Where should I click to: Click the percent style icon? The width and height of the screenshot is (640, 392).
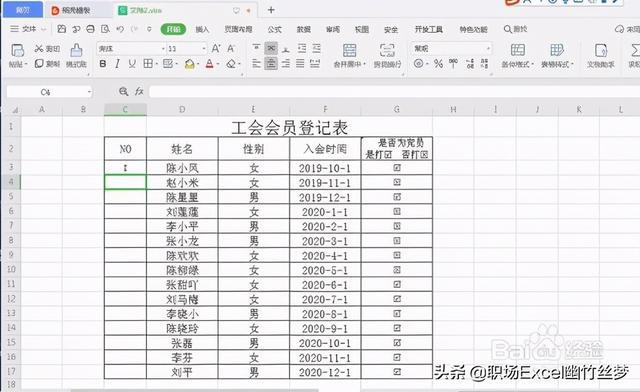coord(438,64)
